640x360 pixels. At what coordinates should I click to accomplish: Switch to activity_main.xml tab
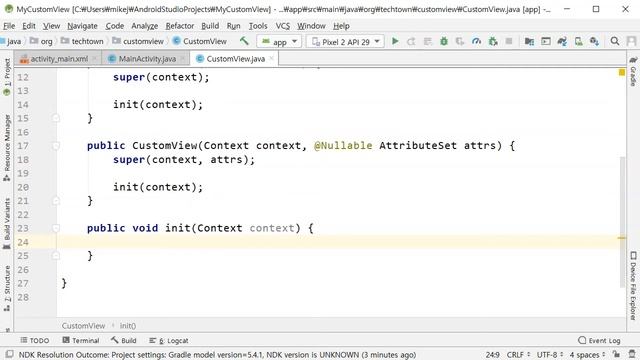coord(58,59)
